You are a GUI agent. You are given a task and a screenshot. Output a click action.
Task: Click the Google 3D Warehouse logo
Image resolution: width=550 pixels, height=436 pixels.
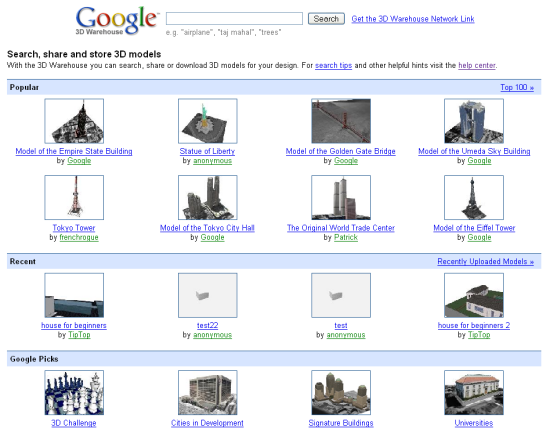tap(117, 21)
